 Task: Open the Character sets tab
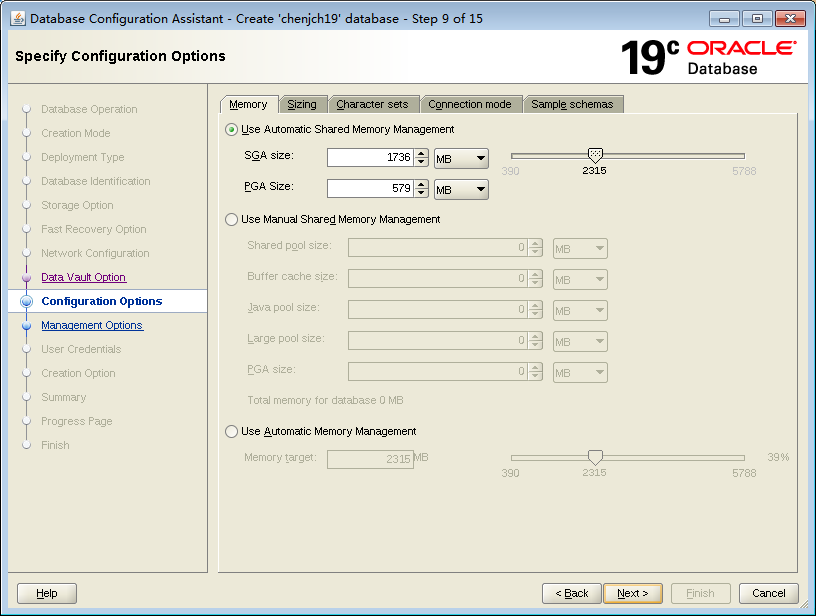click(x=374, y=103)
